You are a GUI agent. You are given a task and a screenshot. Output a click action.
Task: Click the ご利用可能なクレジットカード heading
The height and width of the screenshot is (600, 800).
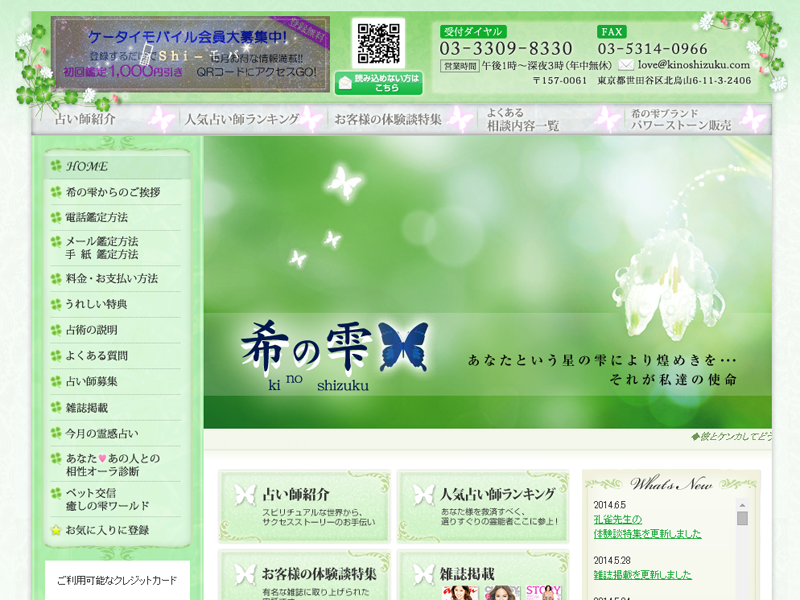(x=117, y=581)
